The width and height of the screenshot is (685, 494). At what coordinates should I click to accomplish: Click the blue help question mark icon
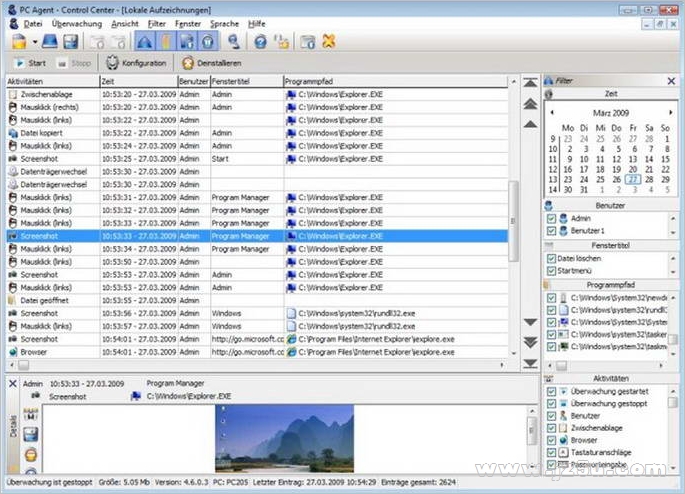259,42
